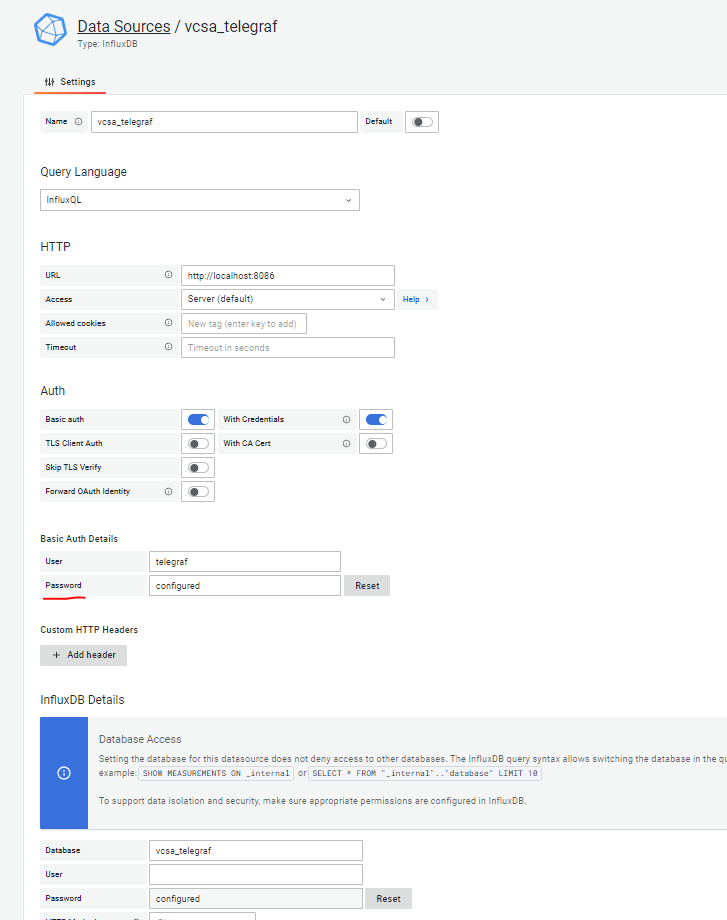Click the URL field http://localhost:8086

[288, 275]
